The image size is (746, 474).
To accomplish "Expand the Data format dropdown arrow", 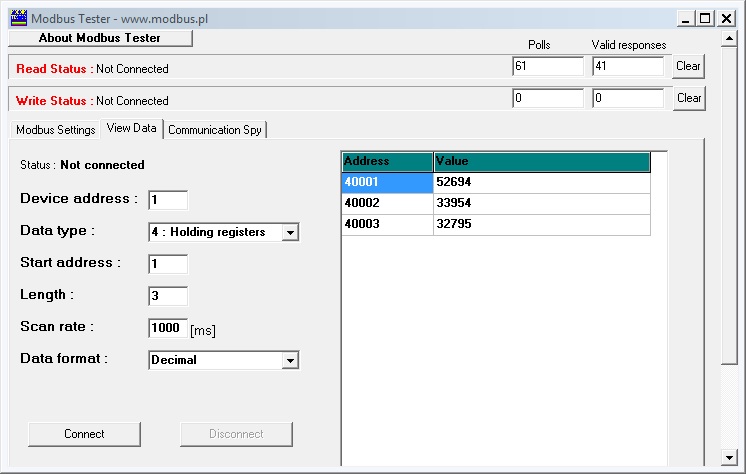I will pyautogui.click(x=290, y=360).
